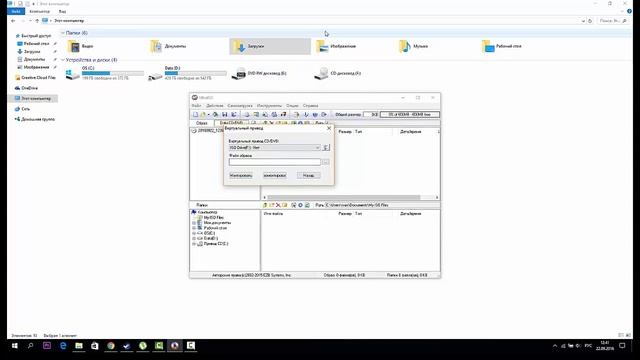640x360 pixels.
Task: Open the Explorer help question-mark icon
Action: [629, 11]
